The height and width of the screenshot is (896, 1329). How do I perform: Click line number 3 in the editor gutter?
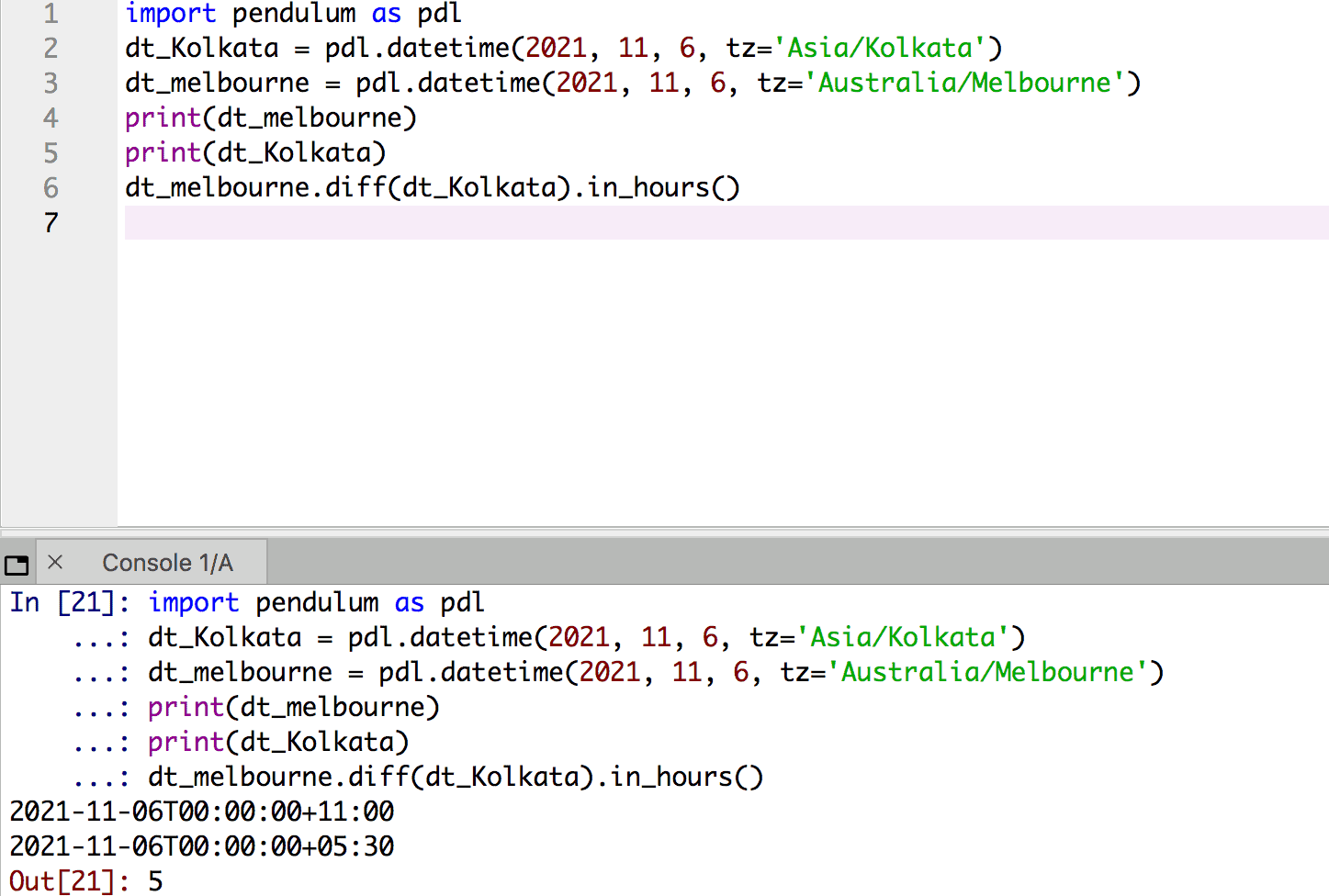(x=51, y=83)
